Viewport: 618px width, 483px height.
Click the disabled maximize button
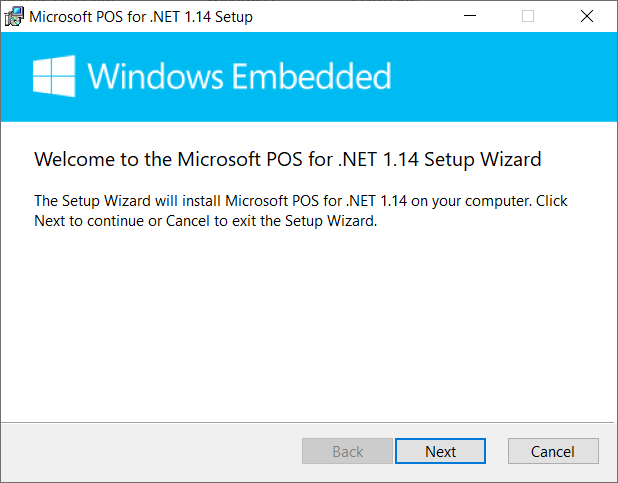pos(528,16)
